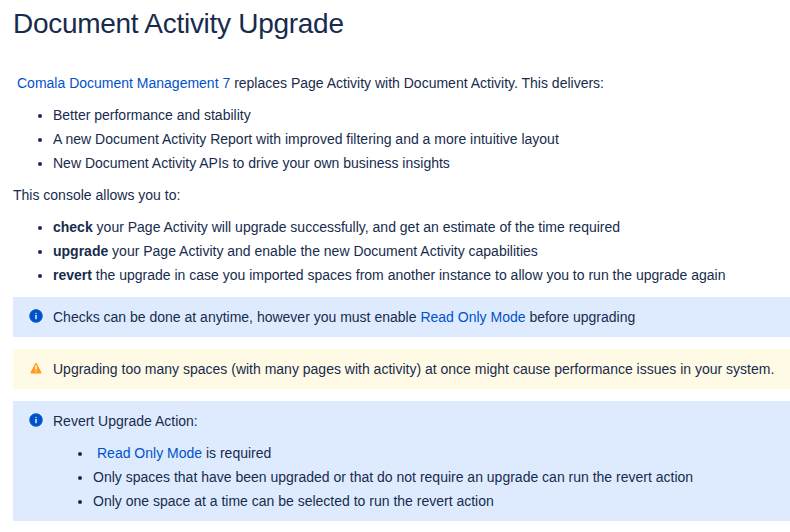Click the 'New Document Activity APIs' bullet
Screen dimensions: 790x532
pyautogui.click(x=251, y=163)
